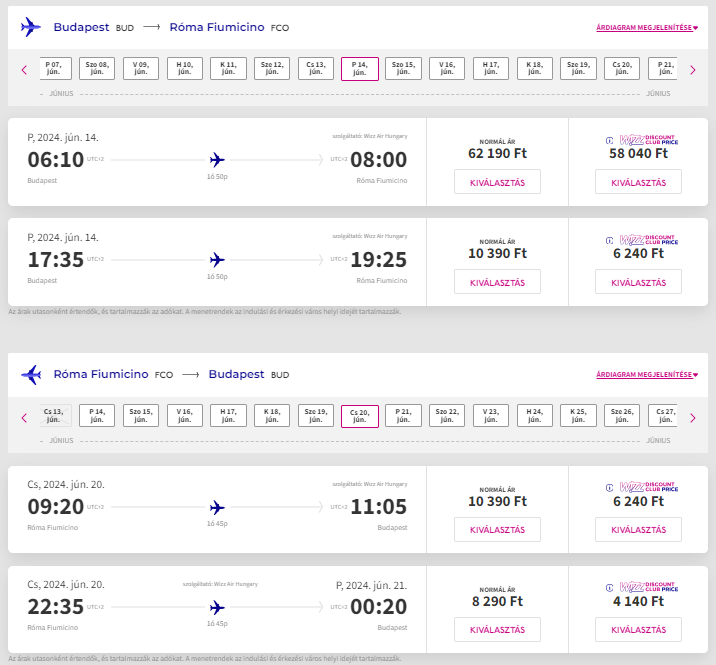Show earlier return dates with left arrow
Viewport: 716px width, 665px height.
[x=24, y=417]
